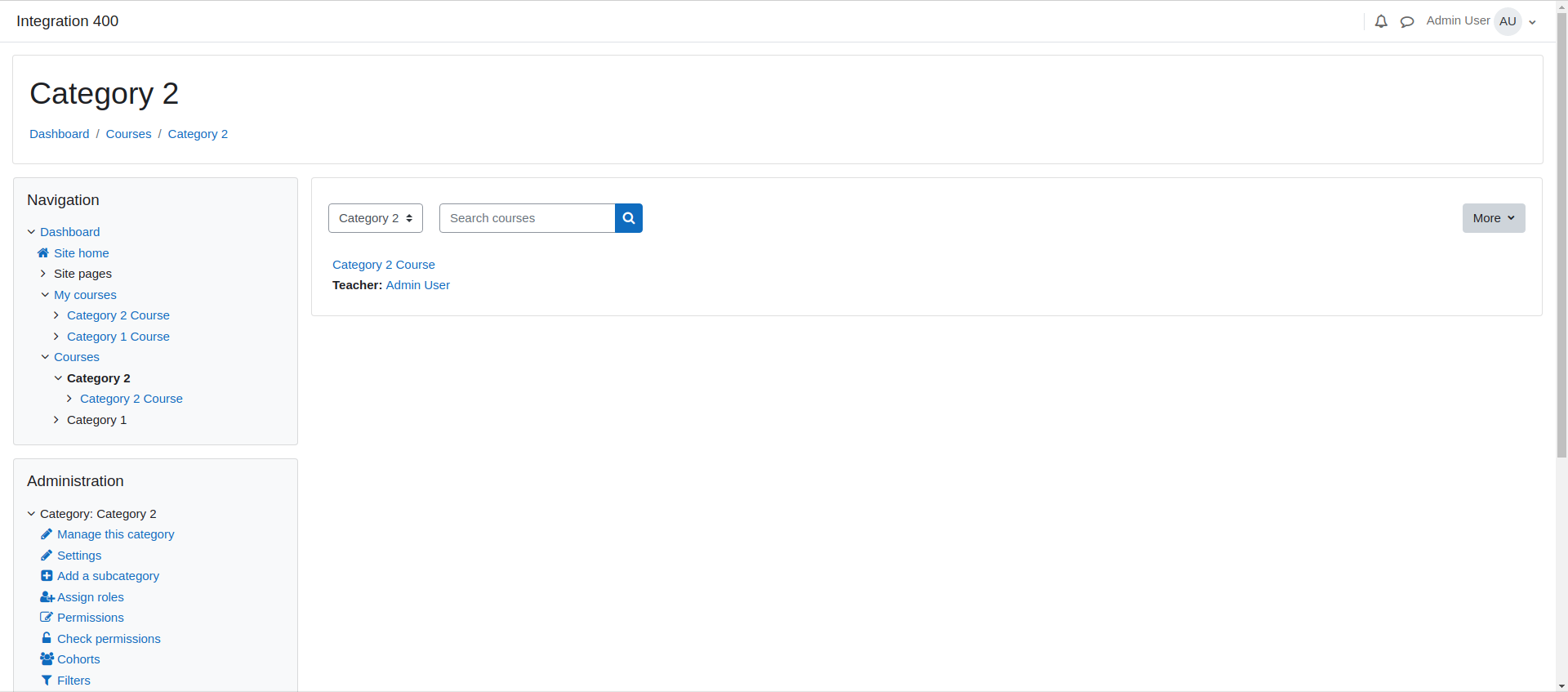1568x692 pixels.
Task: Click the Manage this category pencil icon
Action: point(47,534)
